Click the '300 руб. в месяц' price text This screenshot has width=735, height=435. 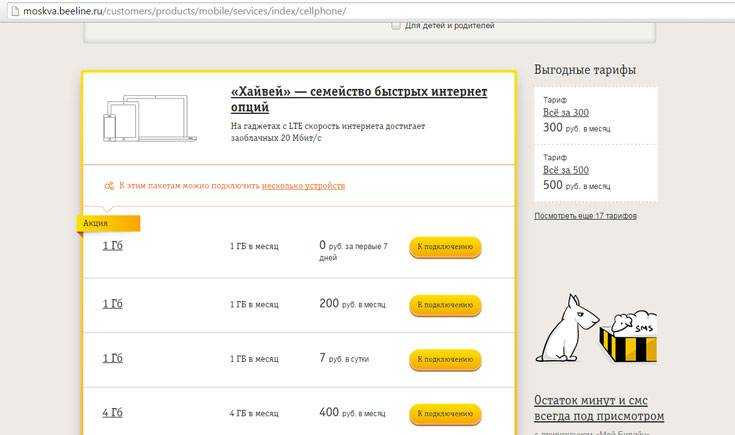577,128
